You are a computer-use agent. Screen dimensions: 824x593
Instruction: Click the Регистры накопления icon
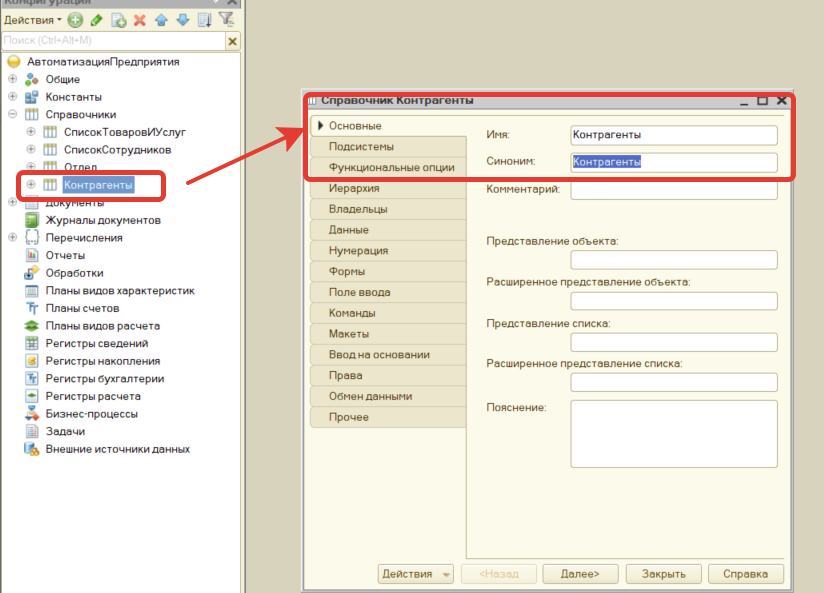tap(32, 361)
